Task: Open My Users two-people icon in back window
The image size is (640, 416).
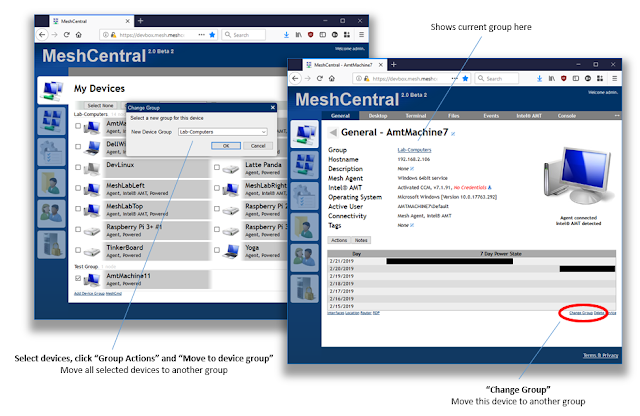Action: point(51,214)
